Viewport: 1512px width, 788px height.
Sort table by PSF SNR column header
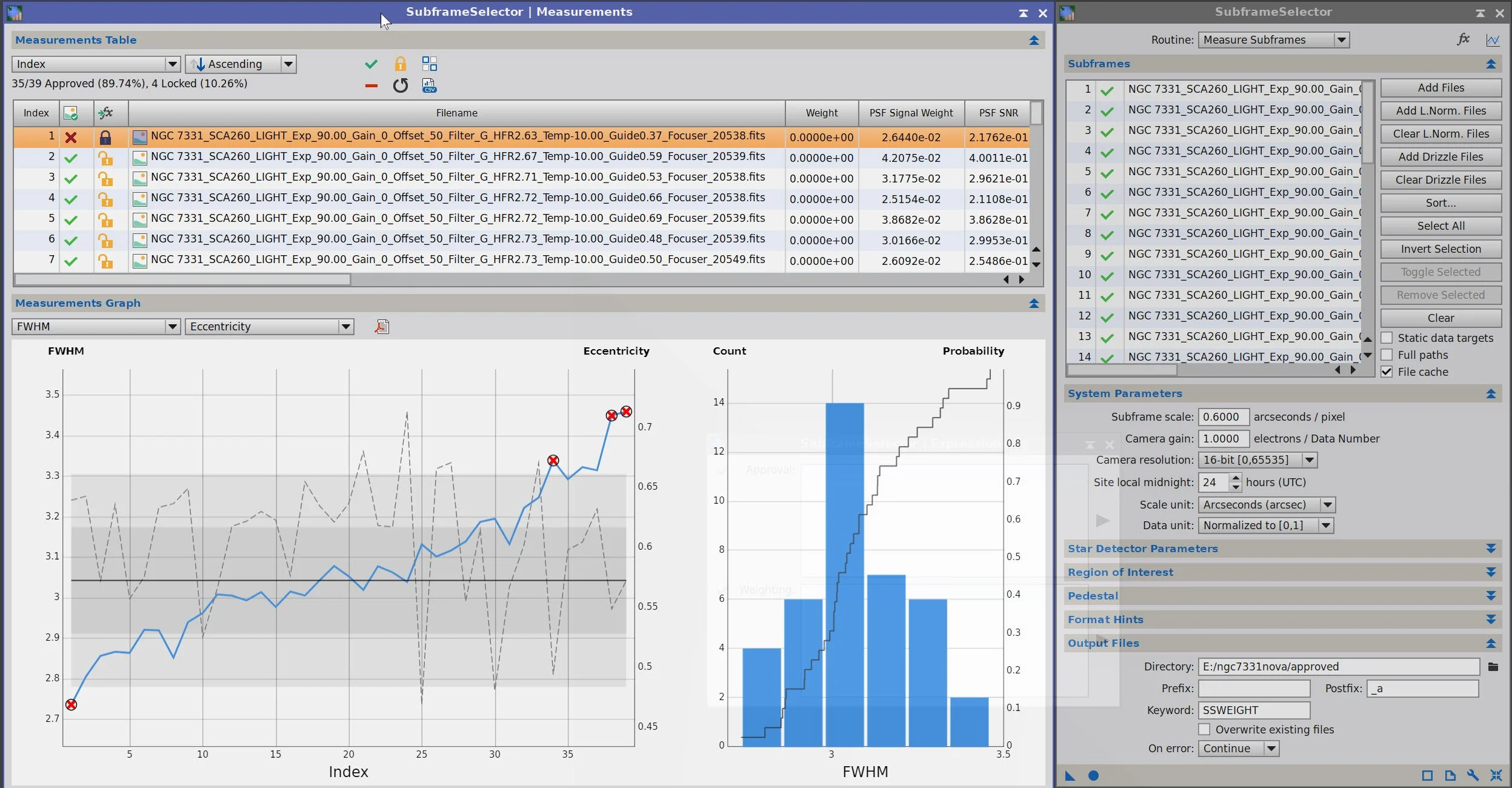[x=998, y=113]
